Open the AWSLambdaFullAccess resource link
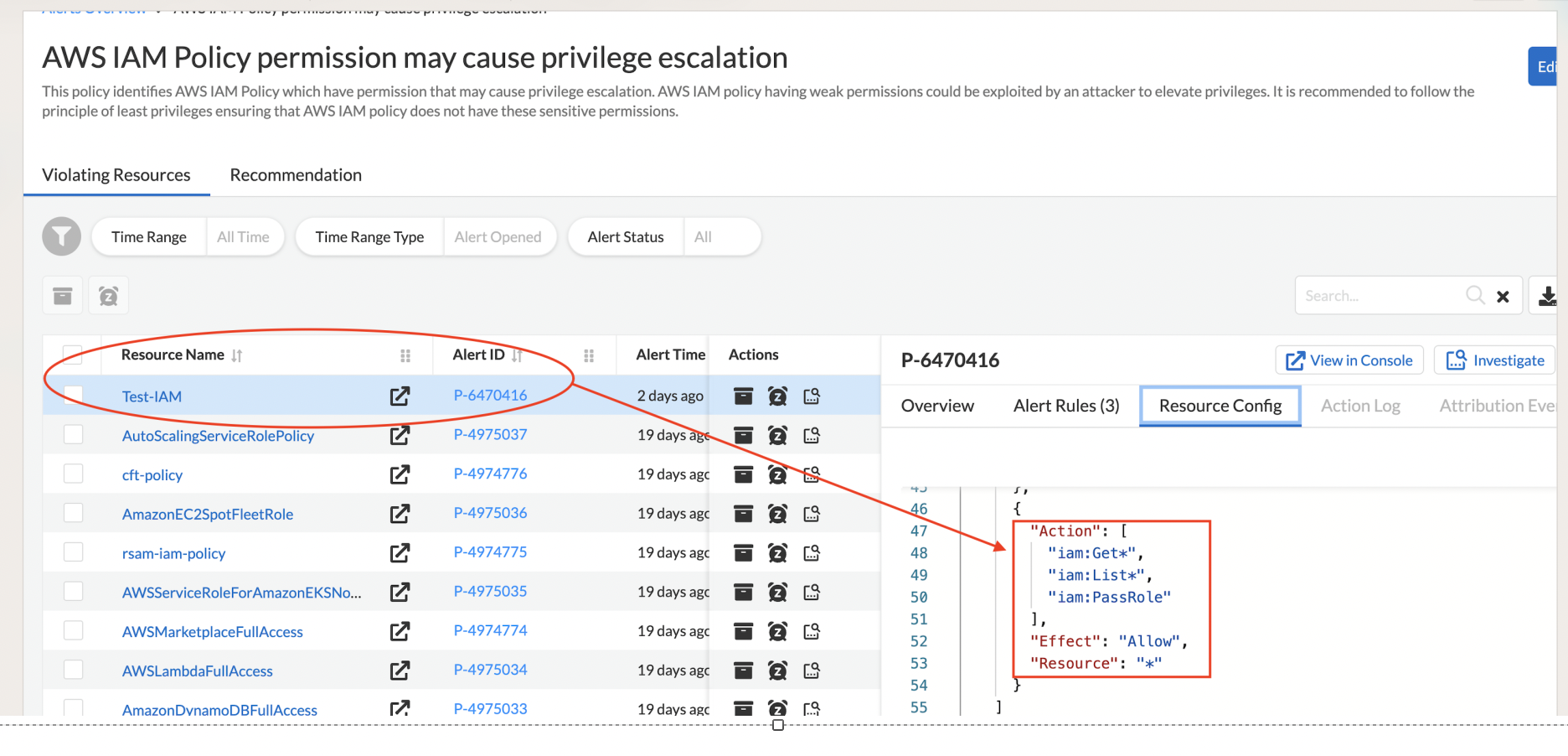Image resolution: width=1568 pixels, height=756 pixels. click(x=198, y=671)
